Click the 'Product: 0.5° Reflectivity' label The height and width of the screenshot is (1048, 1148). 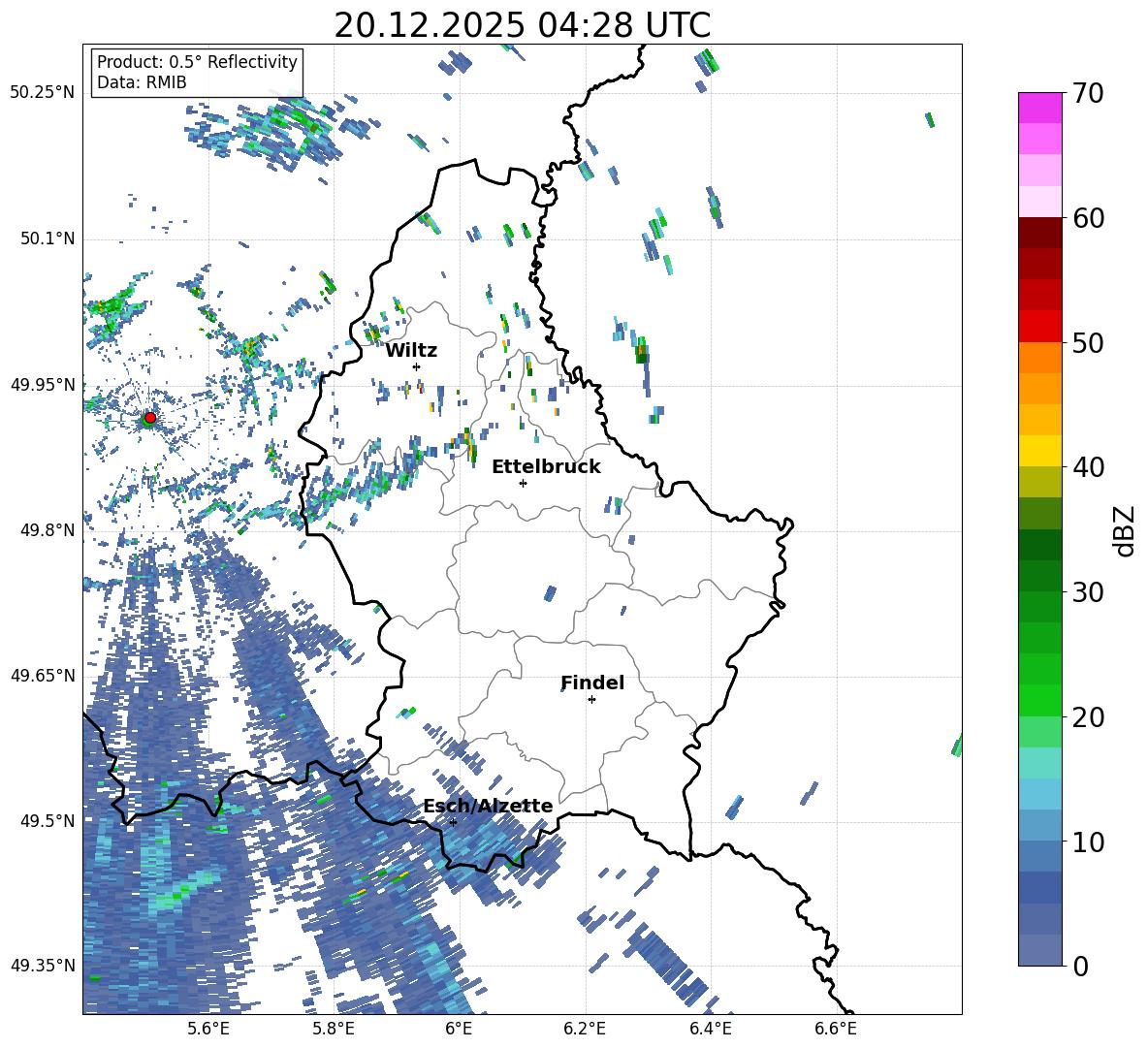coord(197,62)
